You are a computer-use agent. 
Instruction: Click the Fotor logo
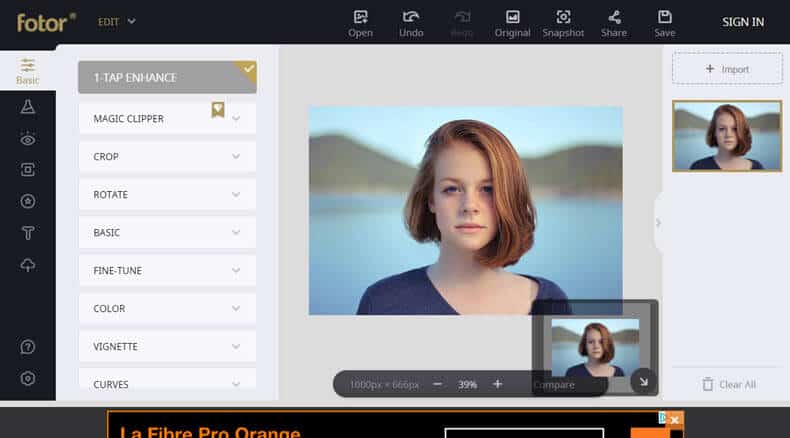coord(46,22)
